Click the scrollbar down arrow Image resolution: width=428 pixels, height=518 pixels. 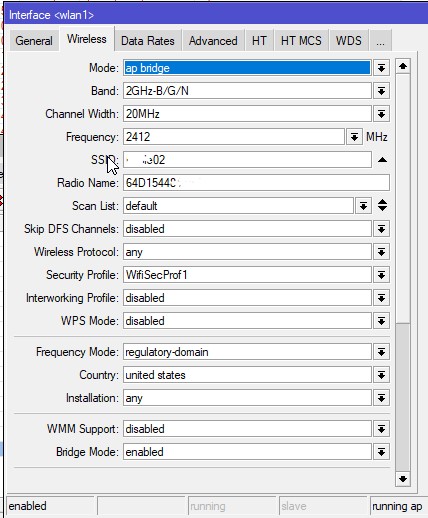[x=403, y=479]
